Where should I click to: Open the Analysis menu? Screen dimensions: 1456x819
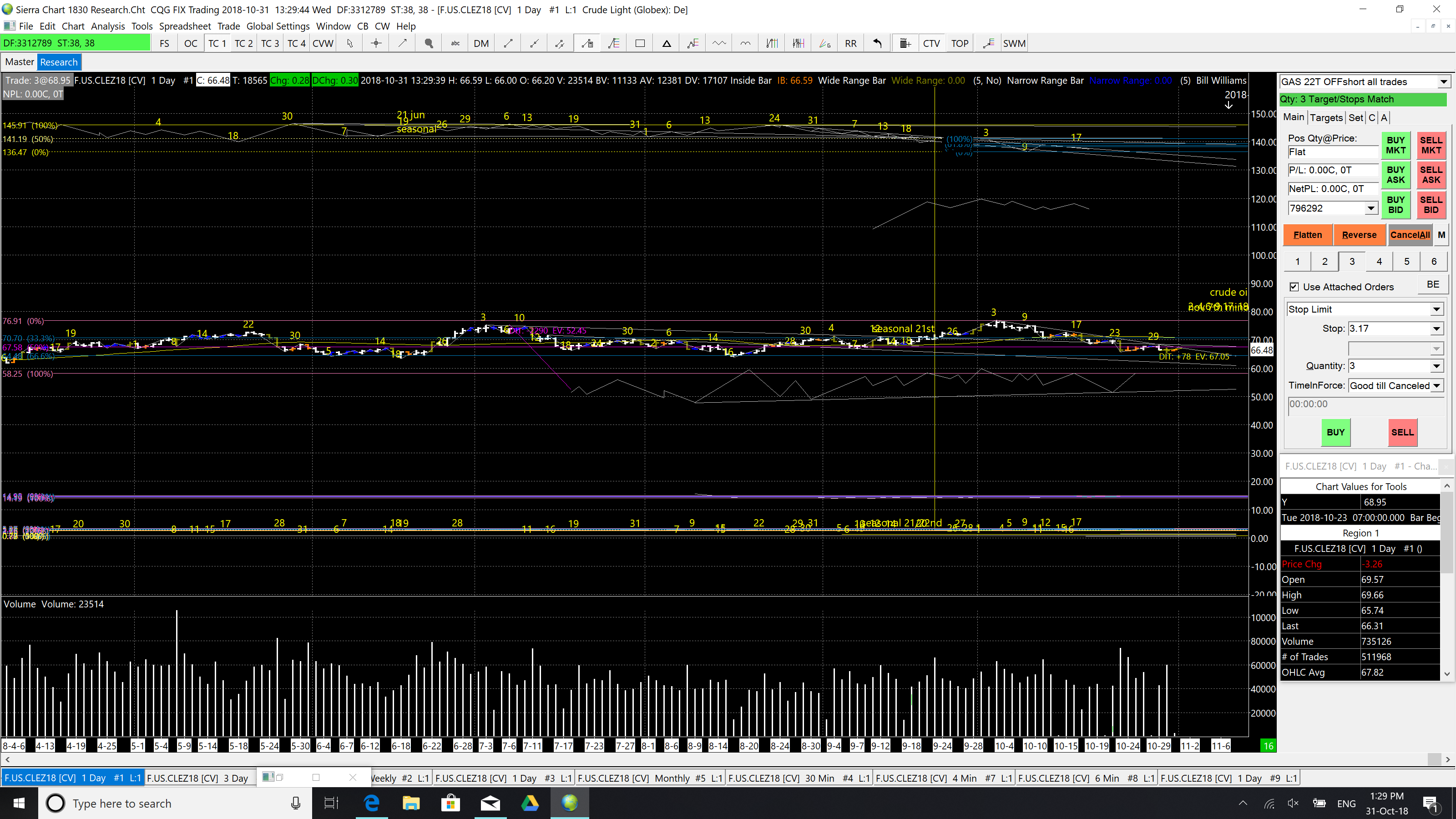point(107,26)
